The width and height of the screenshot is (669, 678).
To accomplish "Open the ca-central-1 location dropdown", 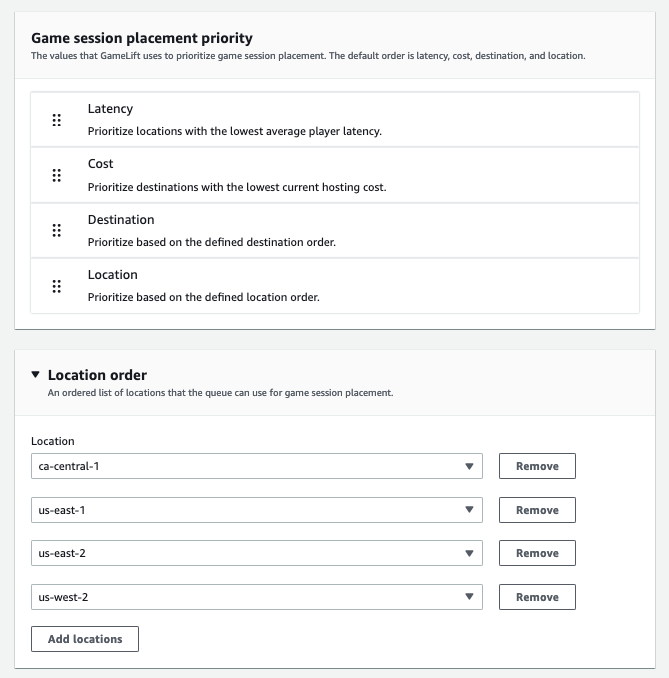I will point(256,466).
